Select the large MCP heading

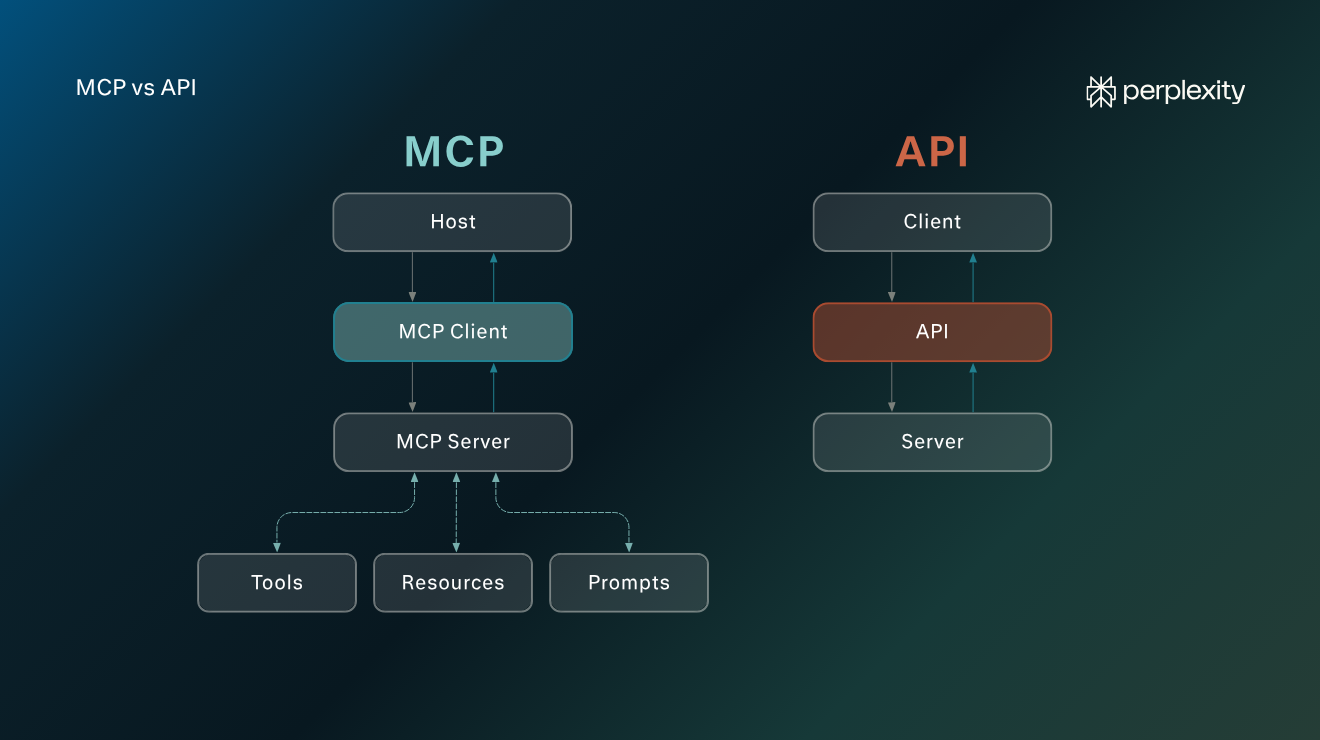[454, 152]
